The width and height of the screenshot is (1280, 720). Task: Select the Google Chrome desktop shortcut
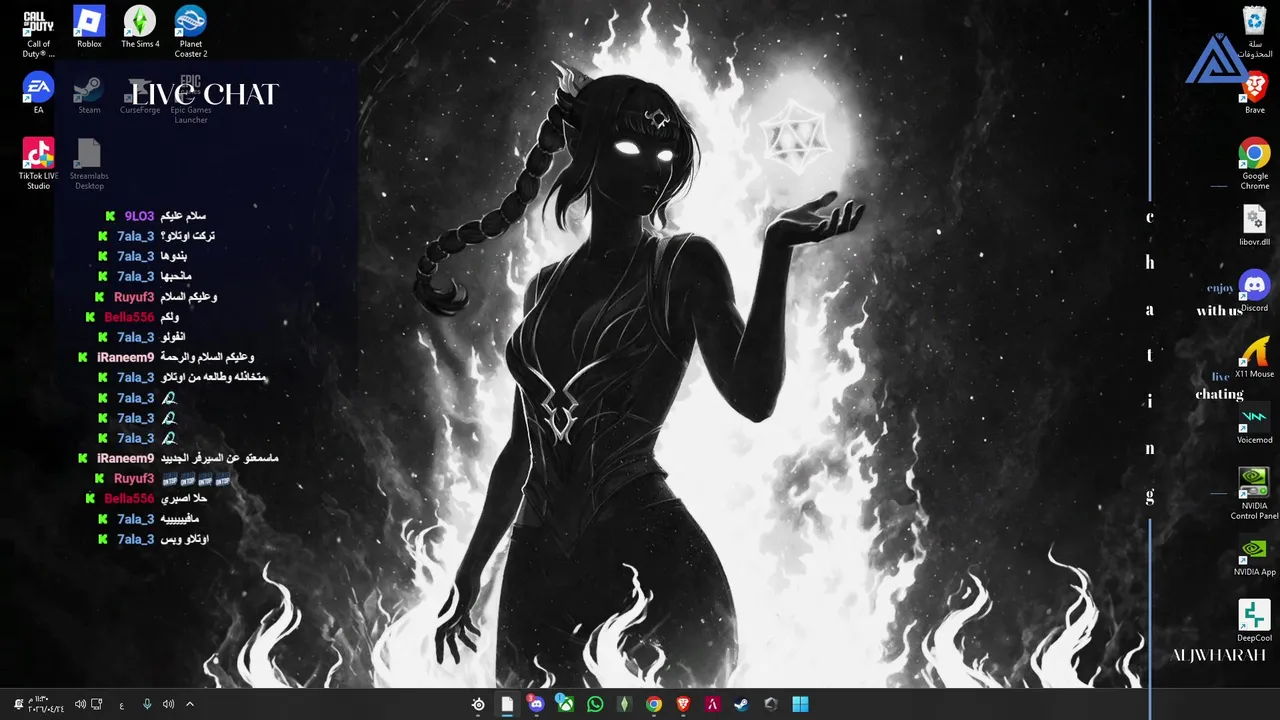1254,165
